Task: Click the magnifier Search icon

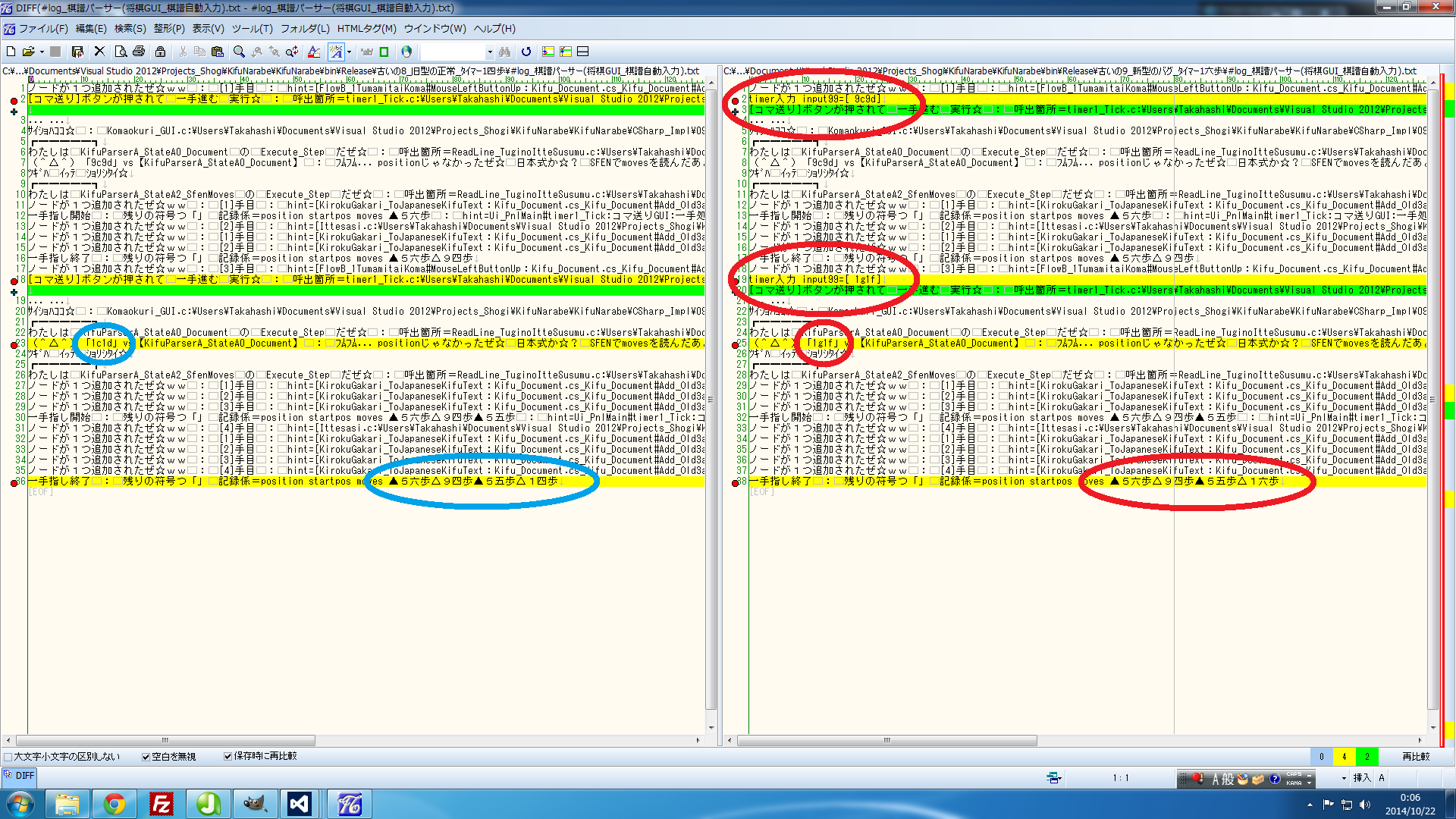Action: click(239, 52)
